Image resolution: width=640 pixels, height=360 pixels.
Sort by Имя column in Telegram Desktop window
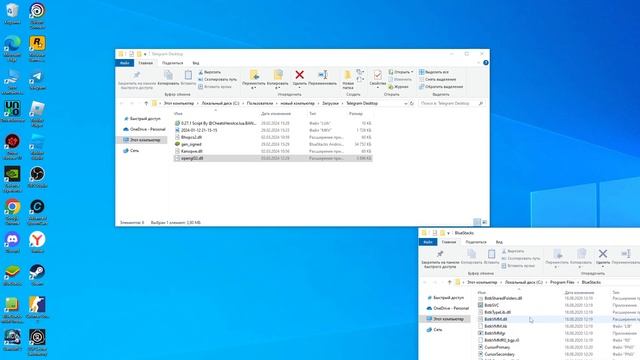click(178, 114)
